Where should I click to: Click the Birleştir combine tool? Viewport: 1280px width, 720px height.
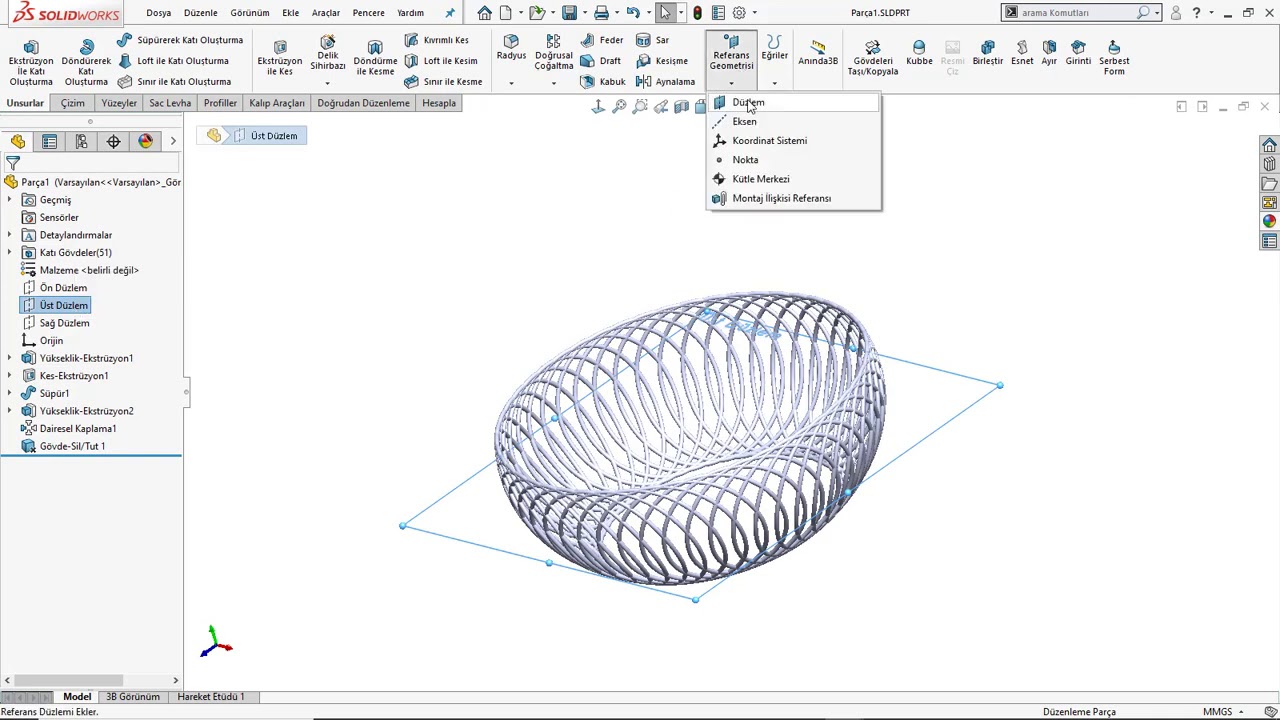(987, 53)
